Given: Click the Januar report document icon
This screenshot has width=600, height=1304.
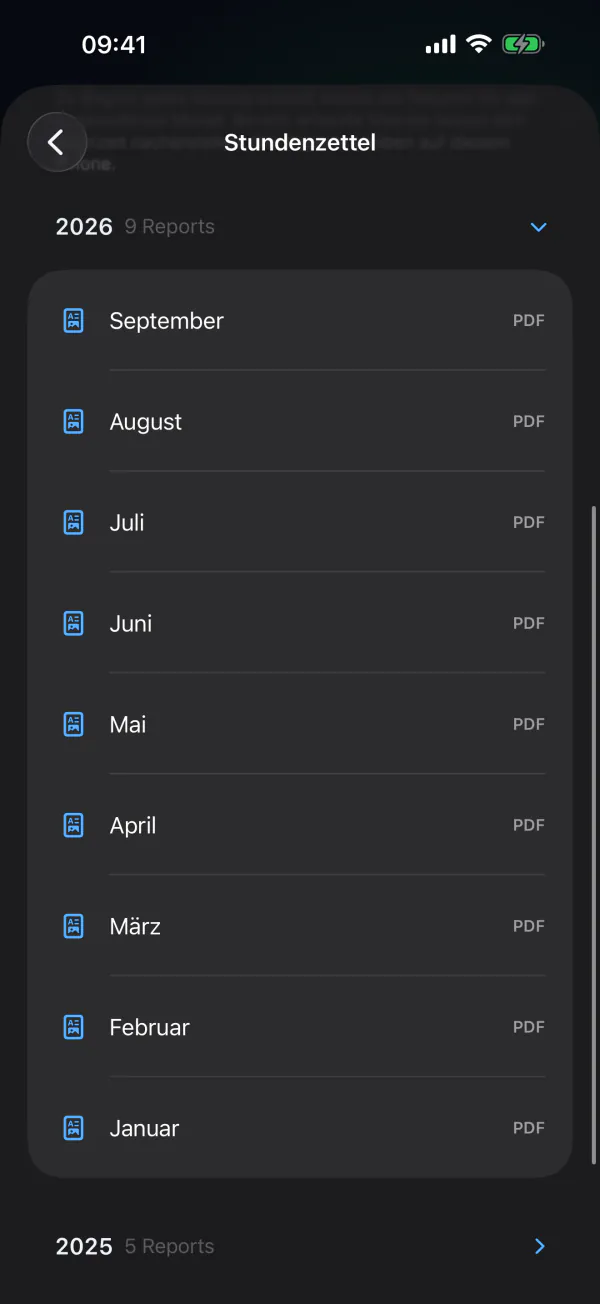Looking at the screenshot, I should (74, 1129).
